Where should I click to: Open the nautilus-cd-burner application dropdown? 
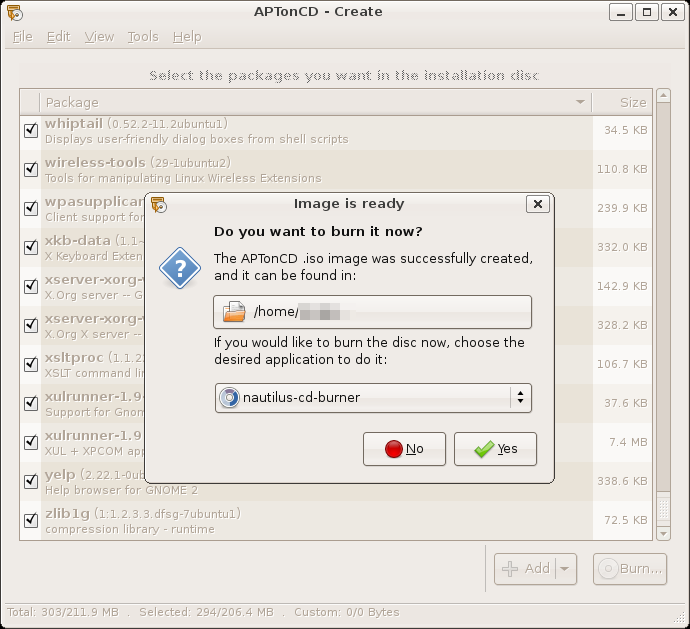click(373, 398)
